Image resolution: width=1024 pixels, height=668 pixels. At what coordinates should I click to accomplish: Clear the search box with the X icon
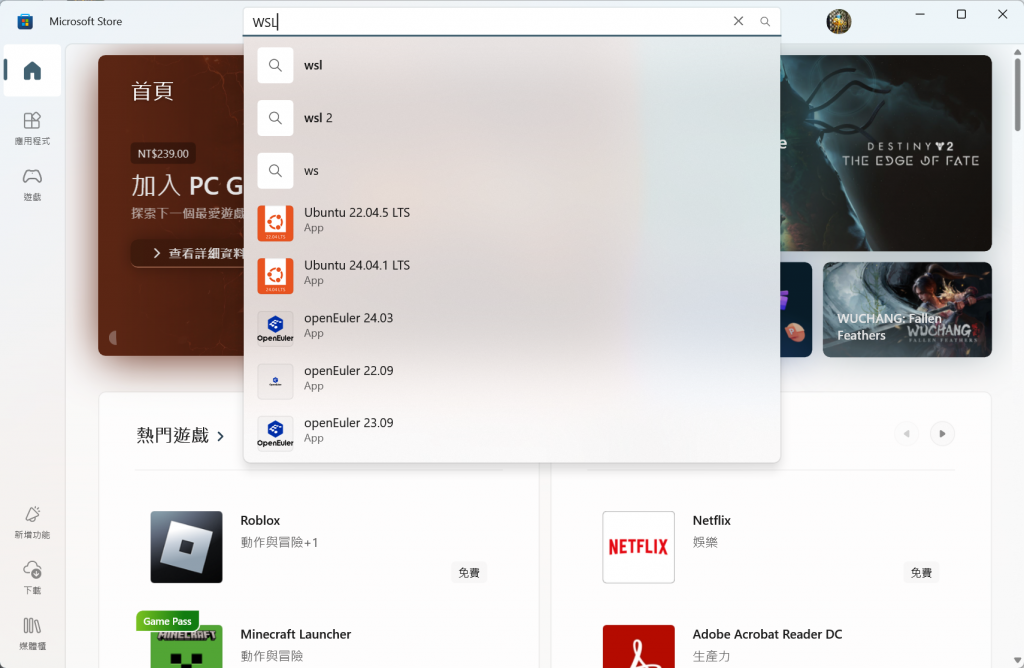[x=738, y=21]
